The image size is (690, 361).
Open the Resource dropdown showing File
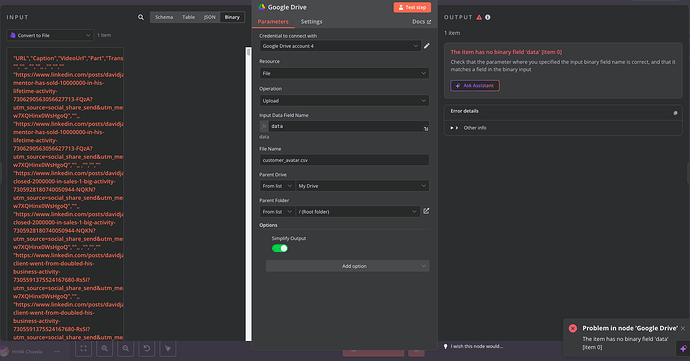(x=344, y=73)
